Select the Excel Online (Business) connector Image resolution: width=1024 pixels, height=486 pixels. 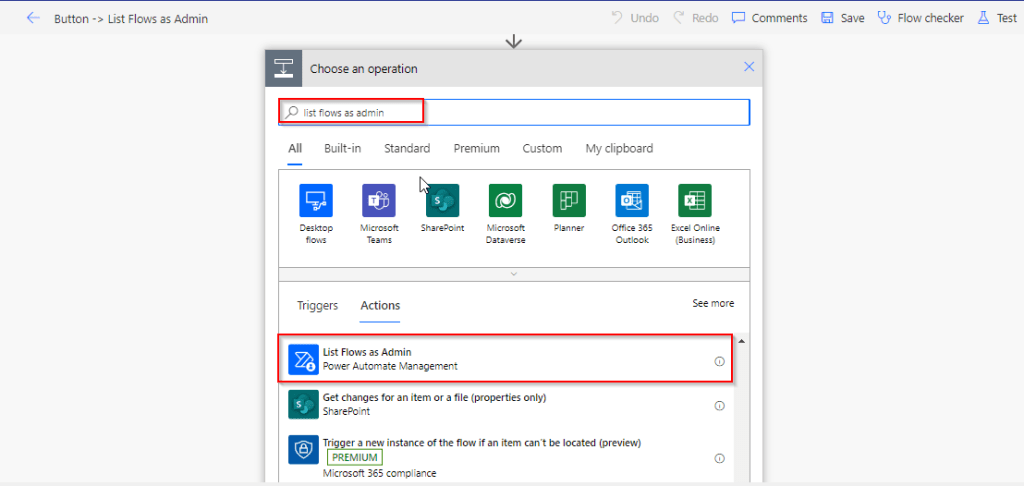point(695,201)
